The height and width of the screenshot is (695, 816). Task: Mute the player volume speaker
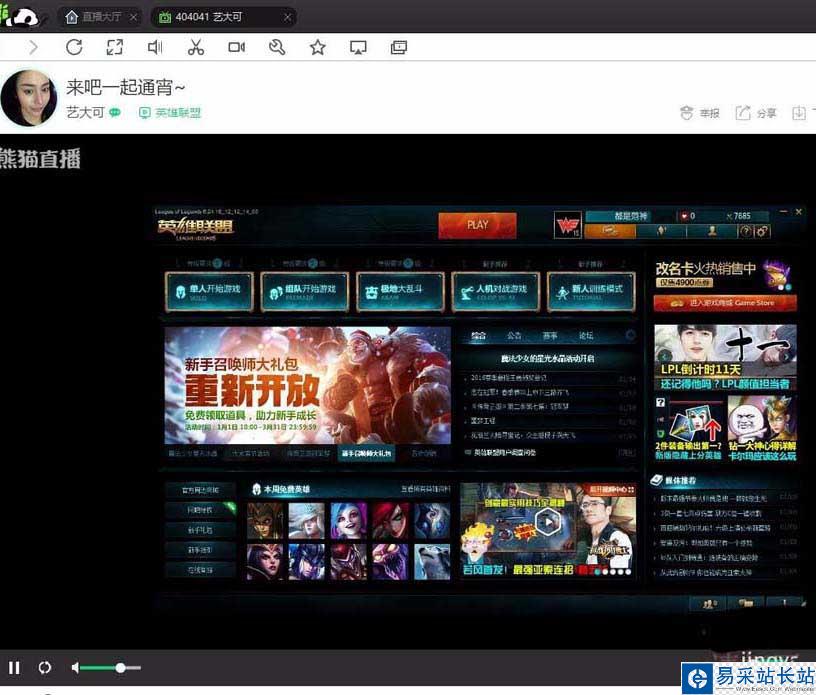75,668
